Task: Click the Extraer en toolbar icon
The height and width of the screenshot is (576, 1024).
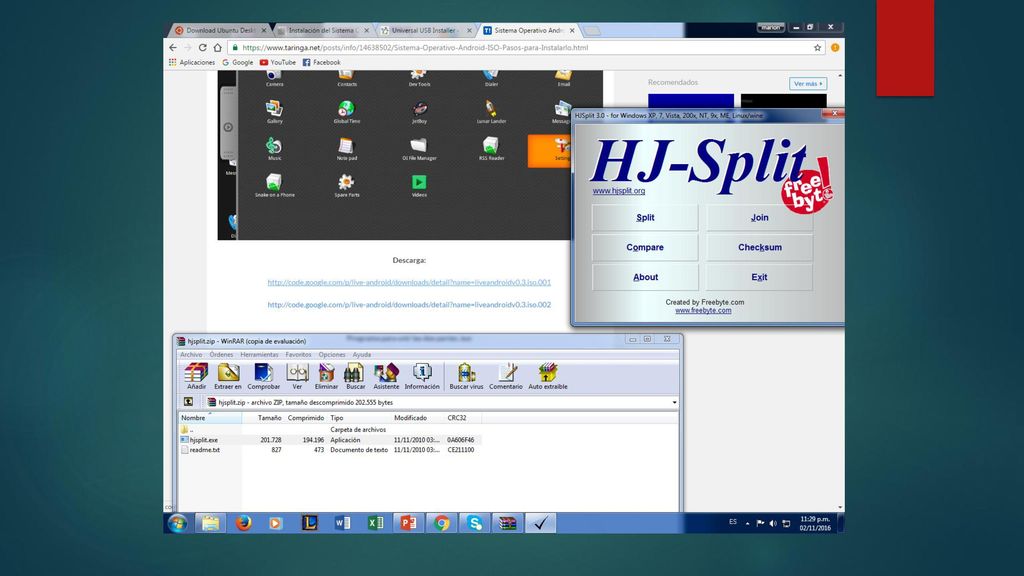Action: click(x=228, y=376)
